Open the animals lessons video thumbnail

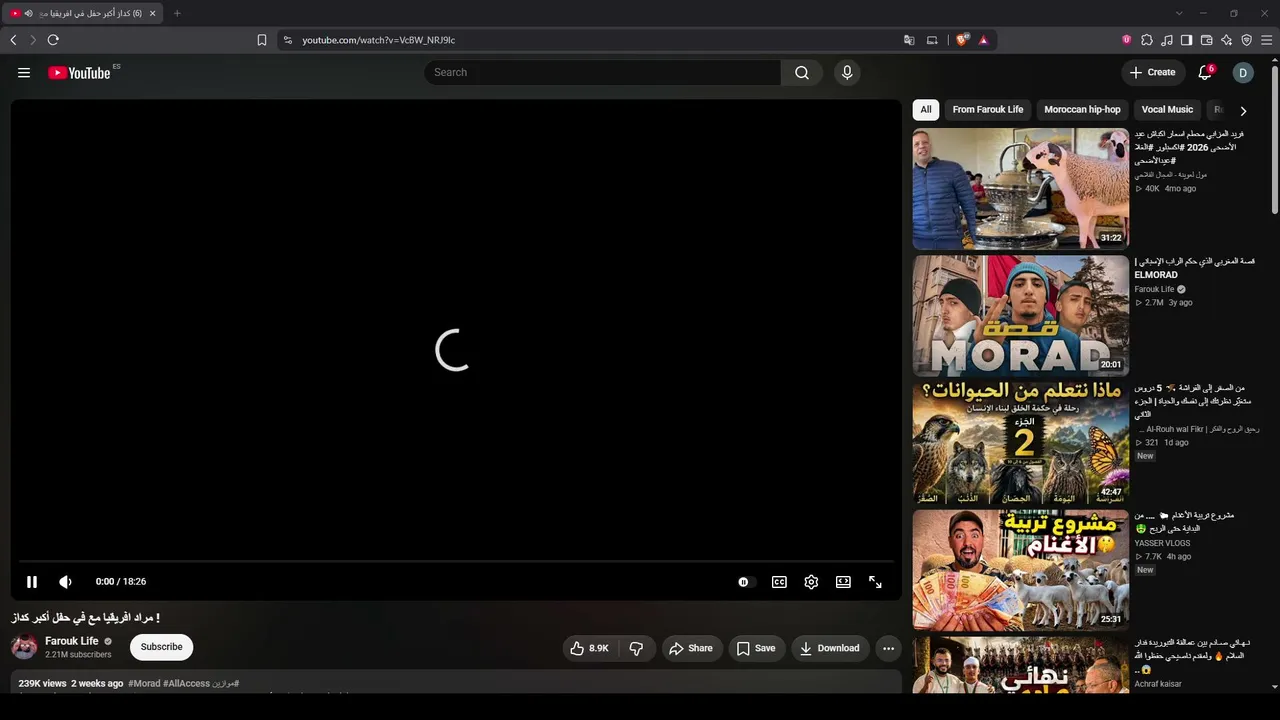[x=1021, y=443]
